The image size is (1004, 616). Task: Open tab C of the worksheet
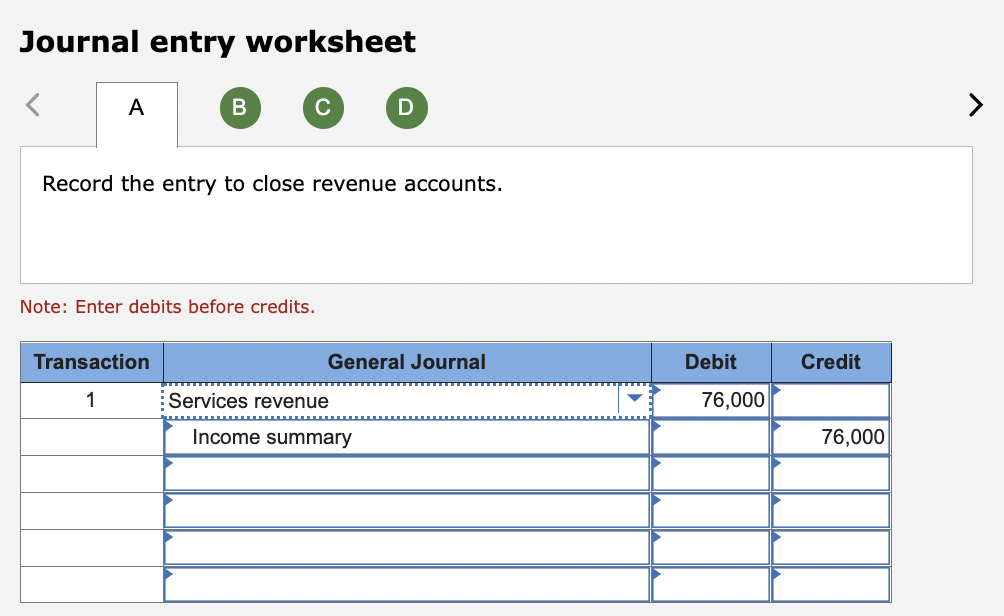(x=323, y=107)
